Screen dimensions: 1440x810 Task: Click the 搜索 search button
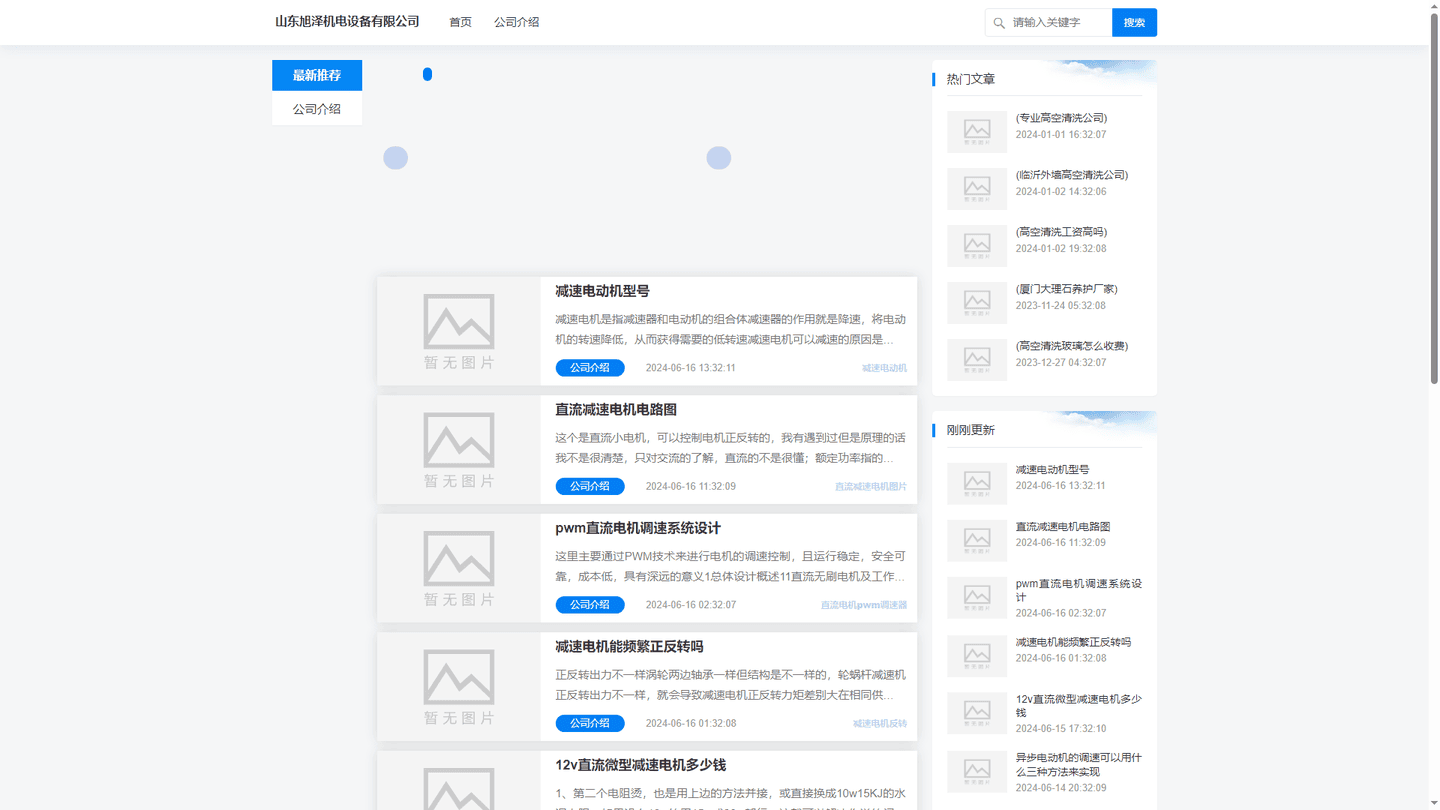(x=1134, y=23)
